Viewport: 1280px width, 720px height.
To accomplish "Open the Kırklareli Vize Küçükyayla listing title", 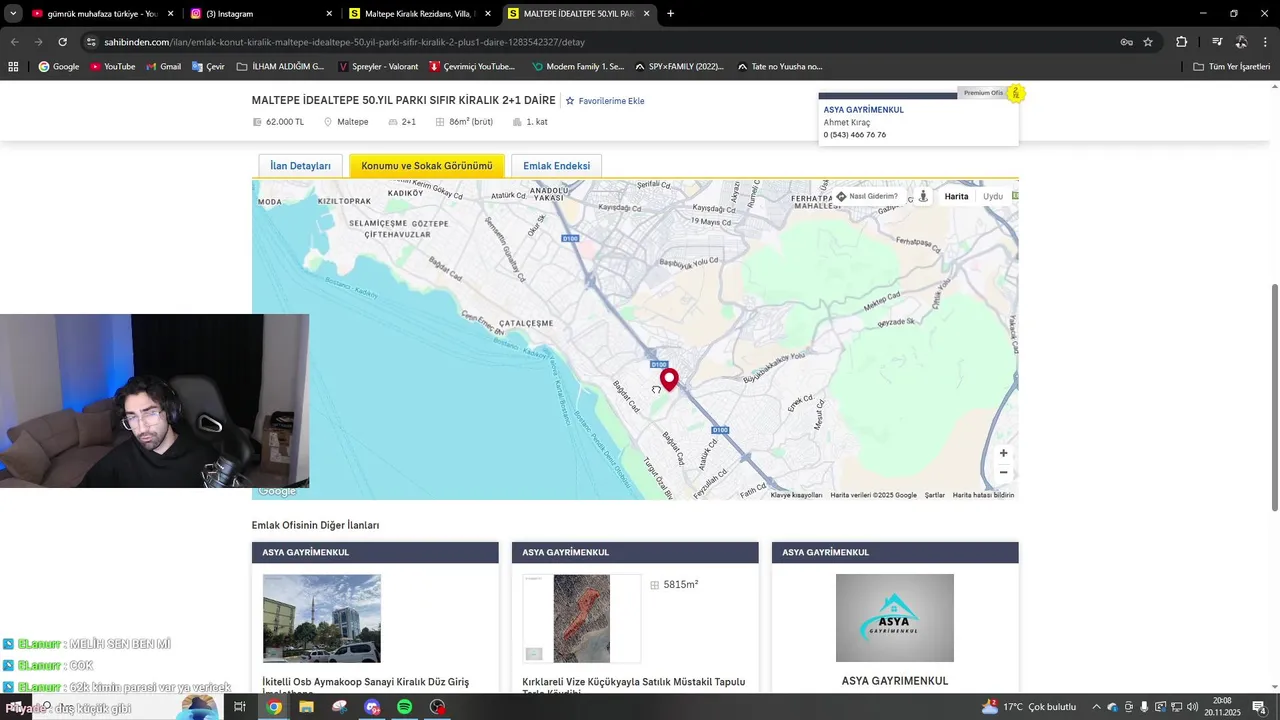I will tap(634, 687).
